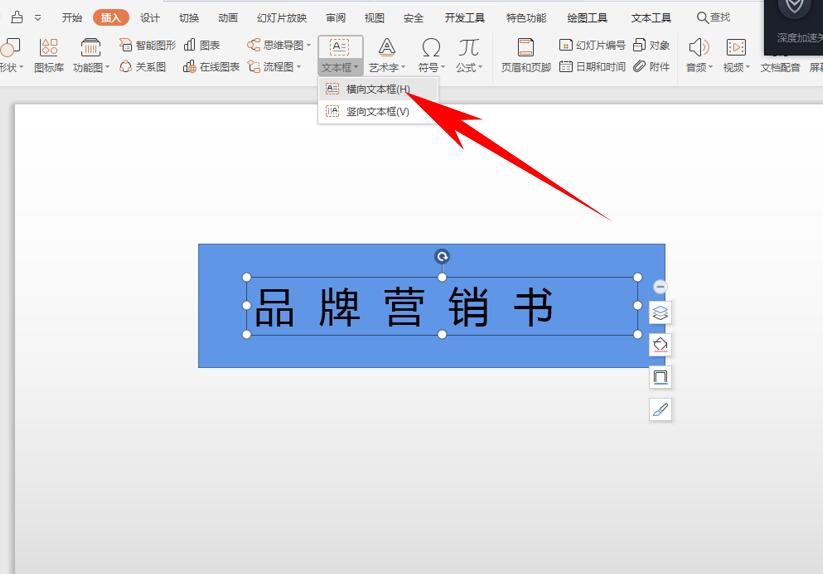This screenshot has height=574, width=823.
Task: Choose 横向文本框(H) from the menu
Action: coord(378,89)
